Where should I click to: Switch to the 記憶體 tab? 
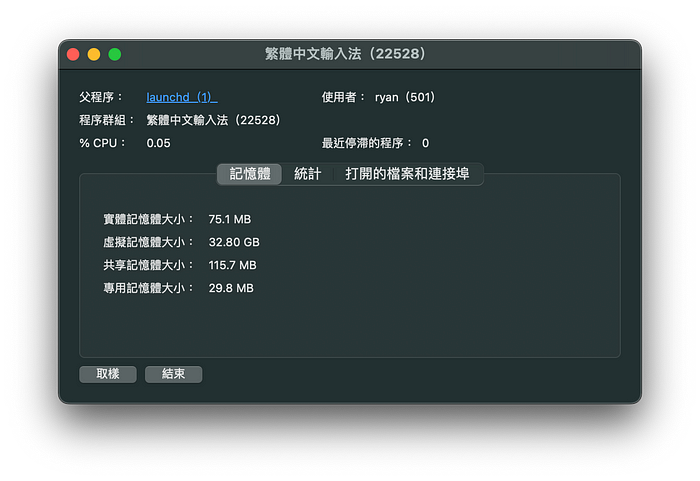point(250,174)
